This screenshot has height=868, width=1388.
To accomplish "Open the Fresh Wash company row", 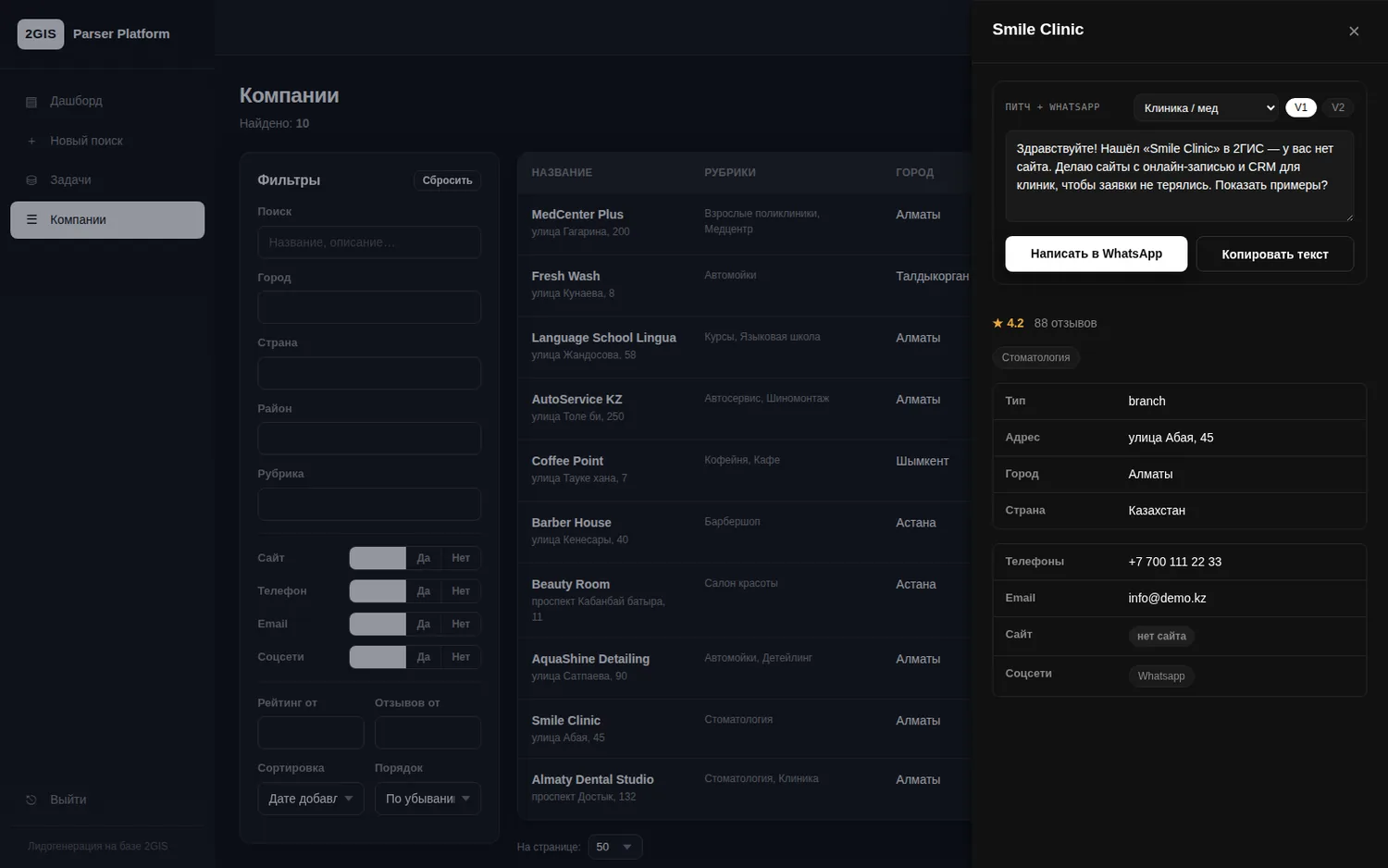I will click(x=744, y=286).
